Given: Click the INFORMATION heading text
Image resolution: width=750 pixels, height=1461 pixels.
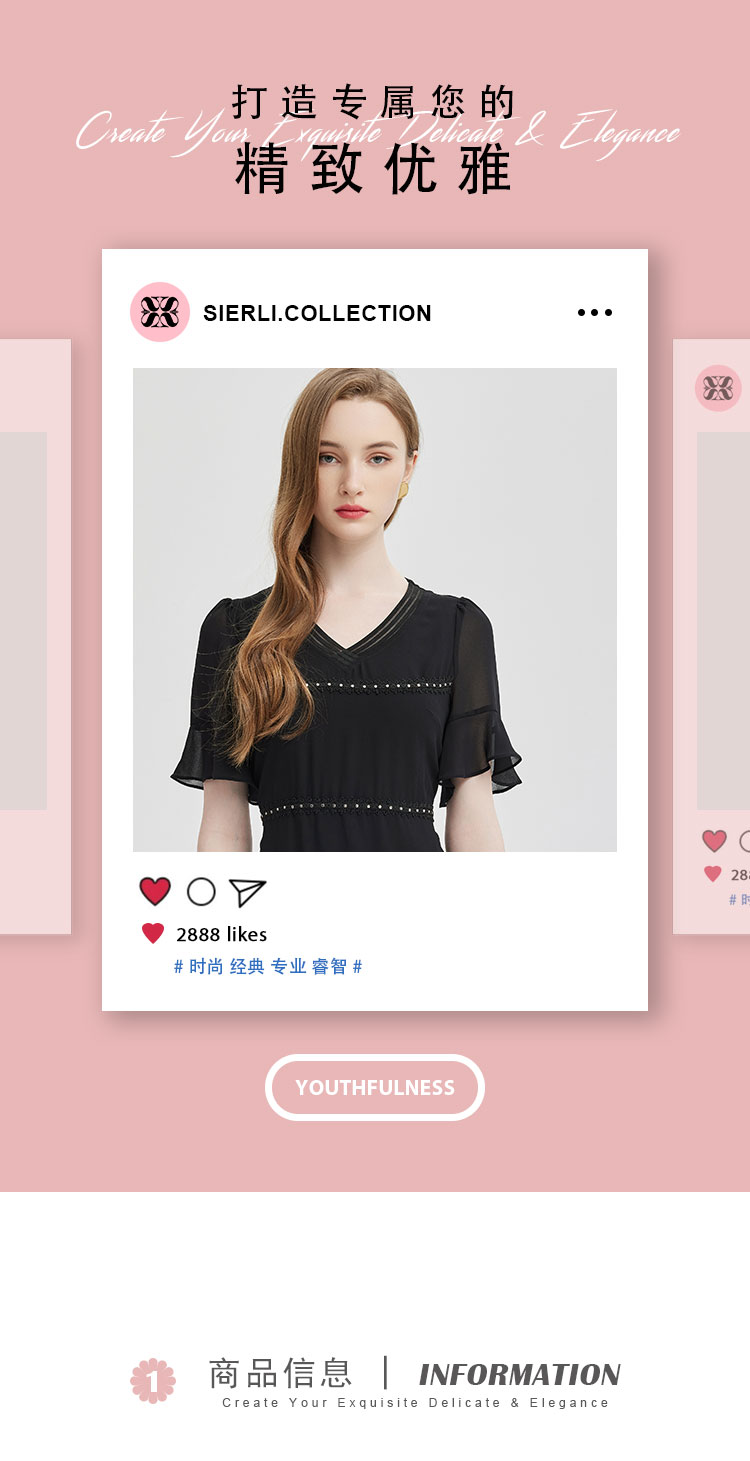Looking at the screenshot, I should (x=519, y=1374).
